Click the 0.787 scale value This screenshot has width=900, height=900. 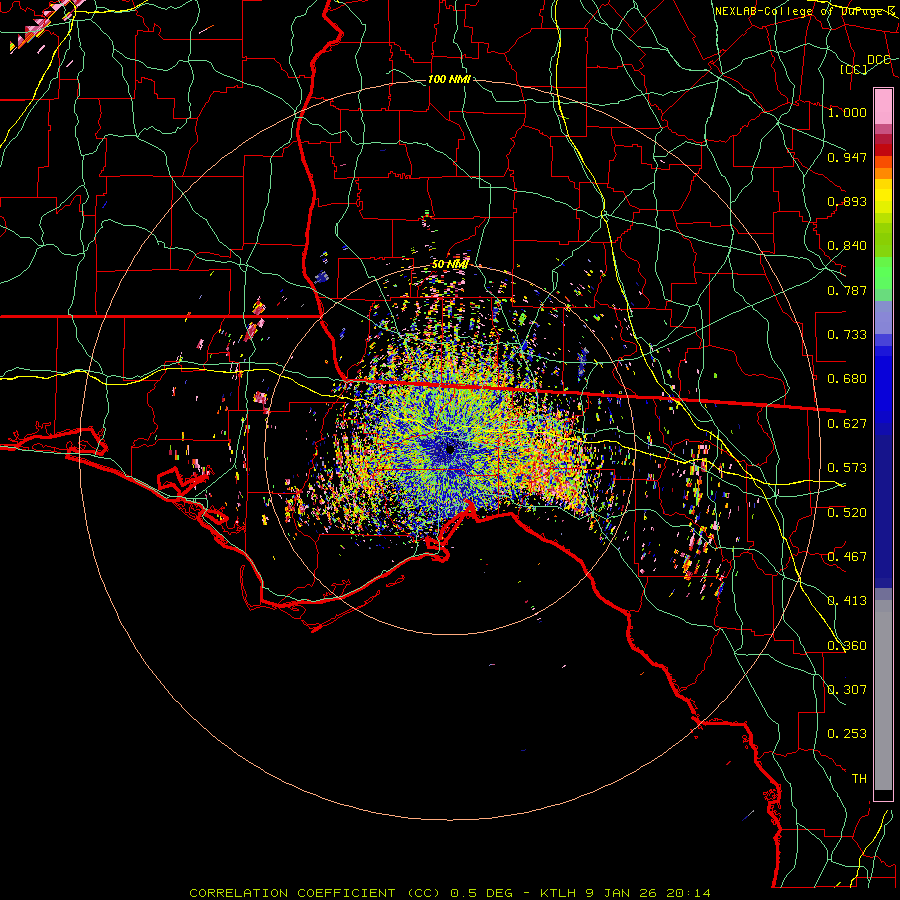847,290
